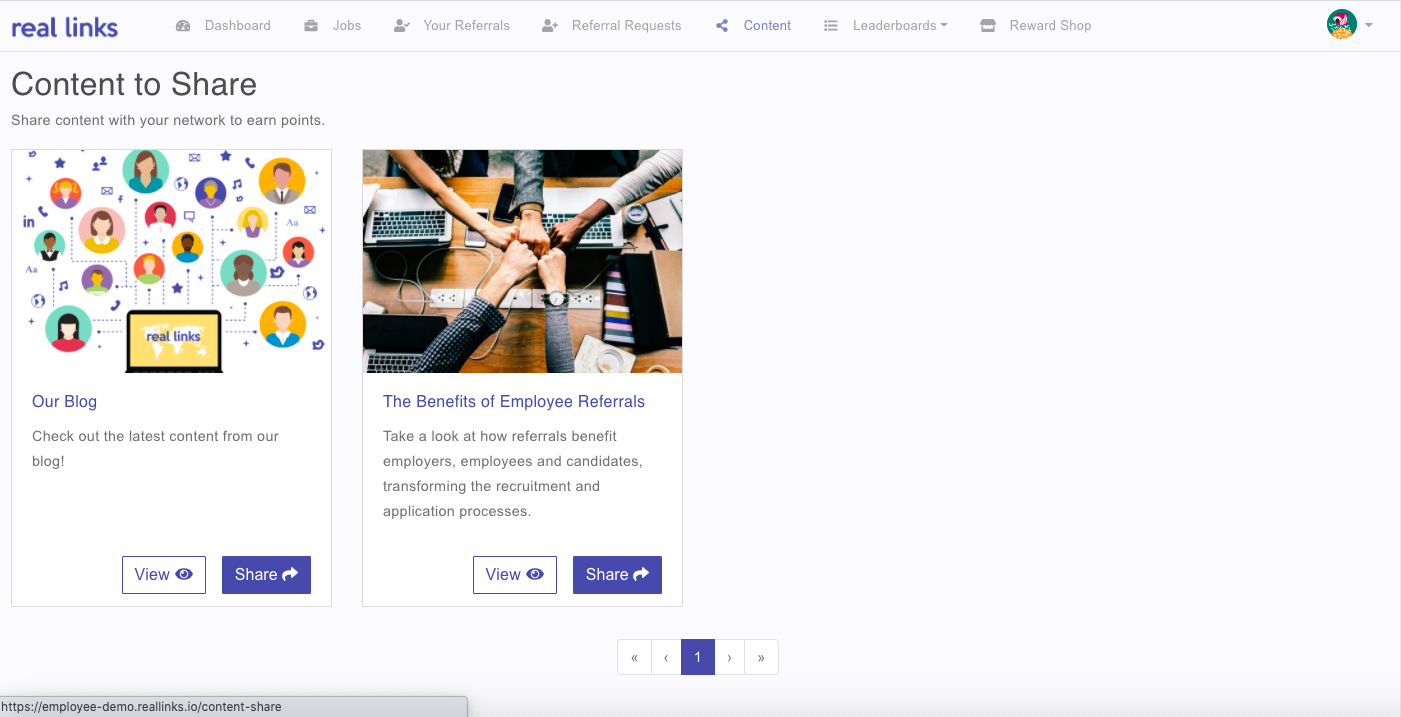The image size is (1401, 717).
Task: Open Dashboard from the navigation bar
Action: click(237, 26)
